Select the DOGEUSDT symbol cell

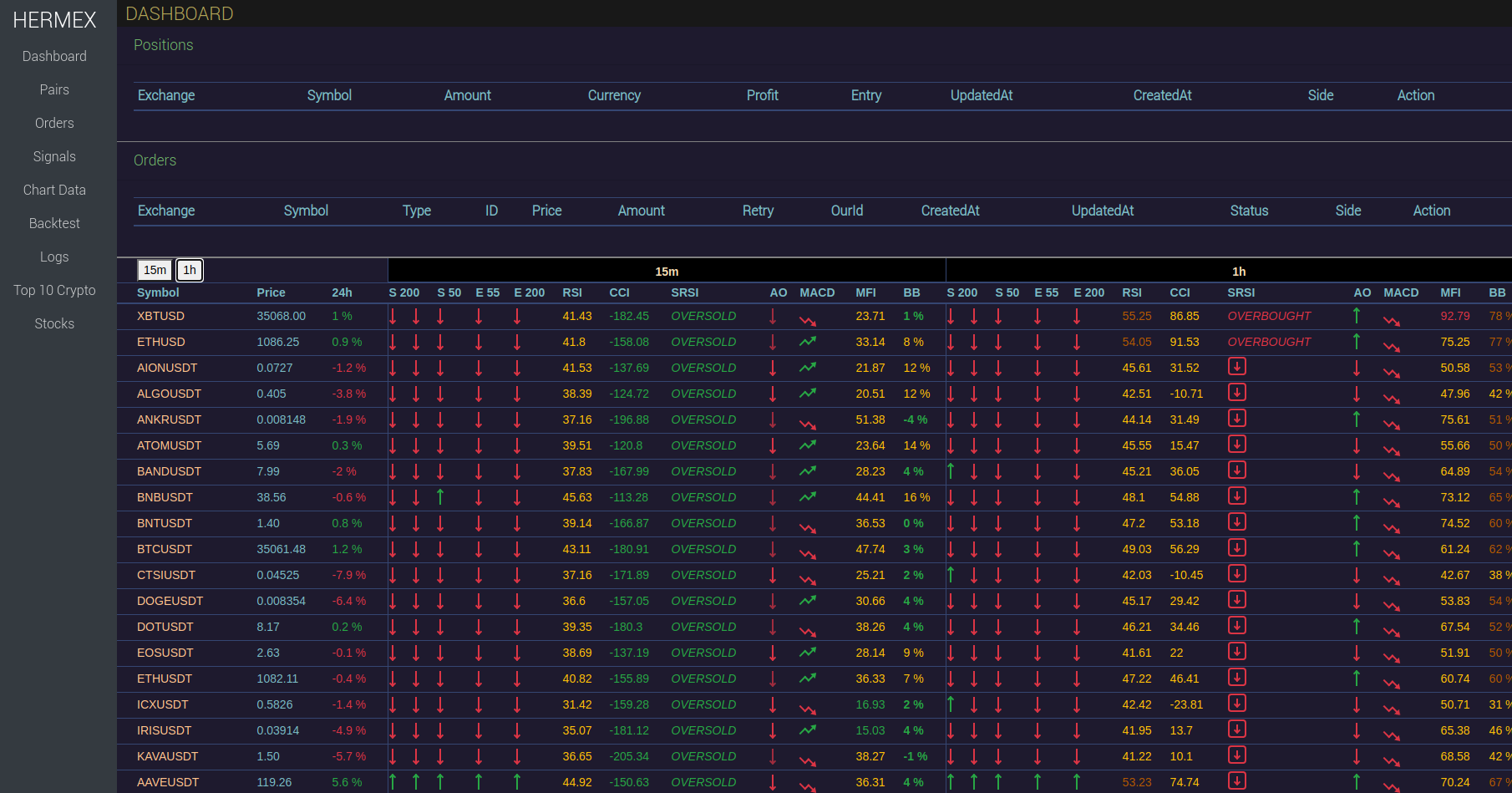[x=170, y=601]
